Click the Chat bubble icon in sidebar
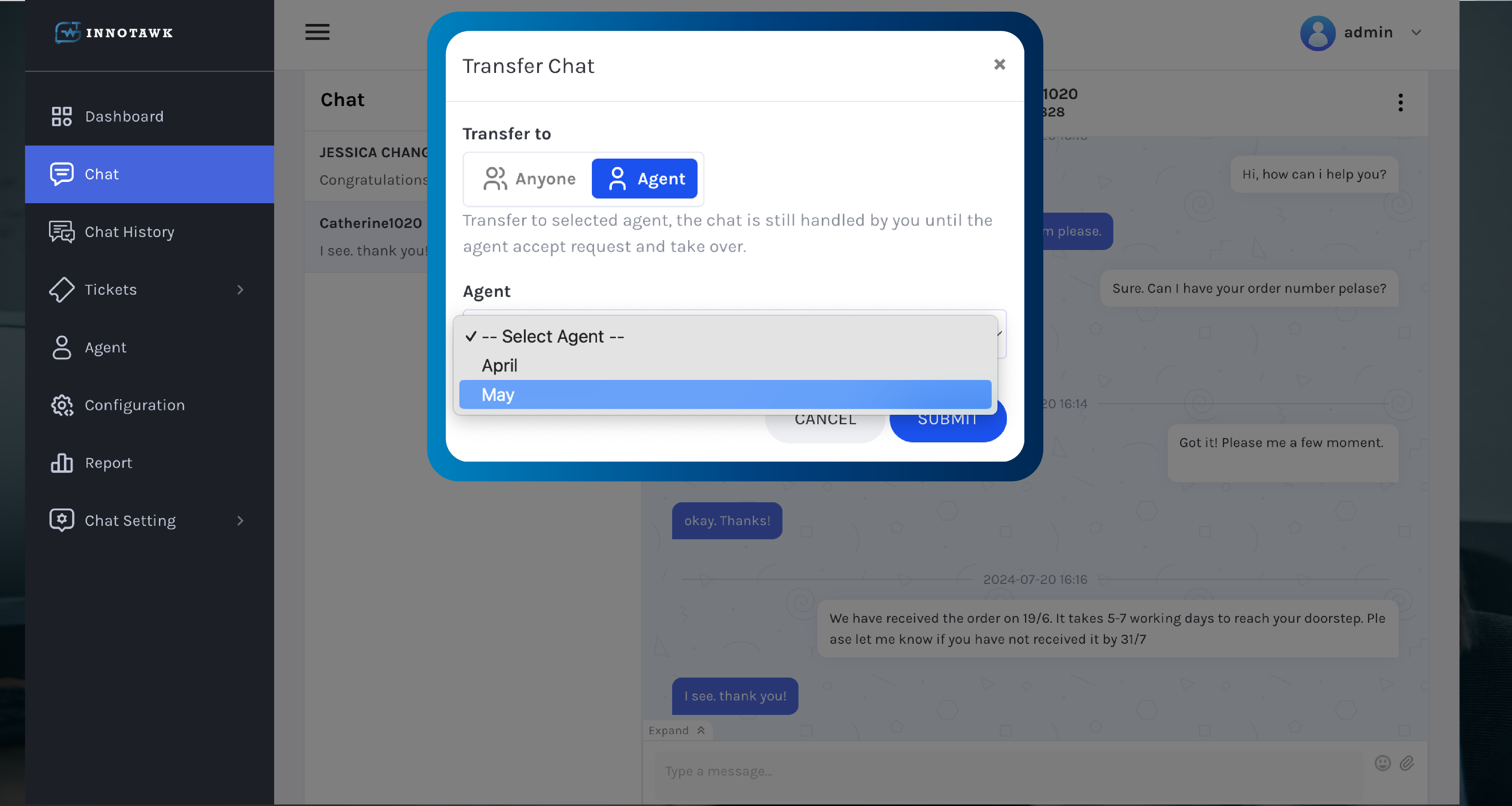This screenshot has width=1512, height=806. [x=62, y=173]
